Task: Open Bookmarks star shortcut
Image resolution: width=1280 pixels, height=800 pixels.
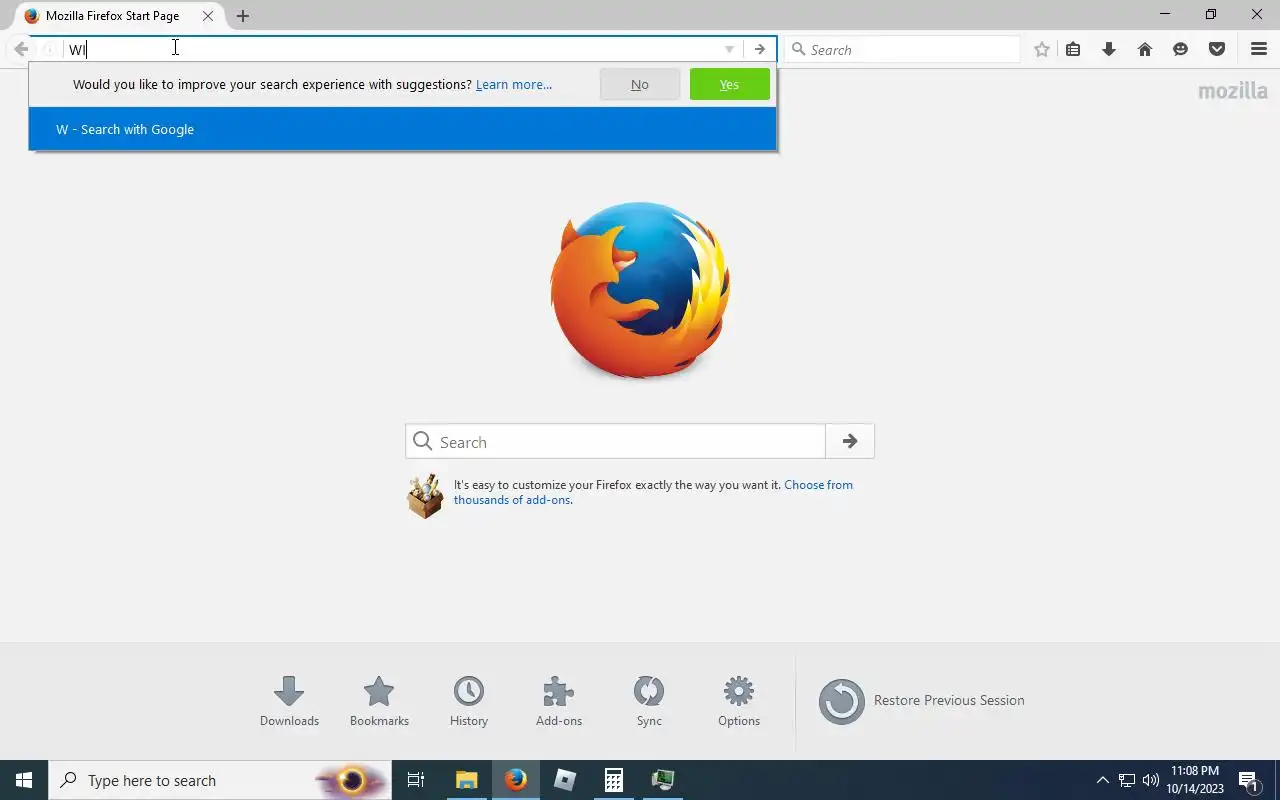Action: 379,701
